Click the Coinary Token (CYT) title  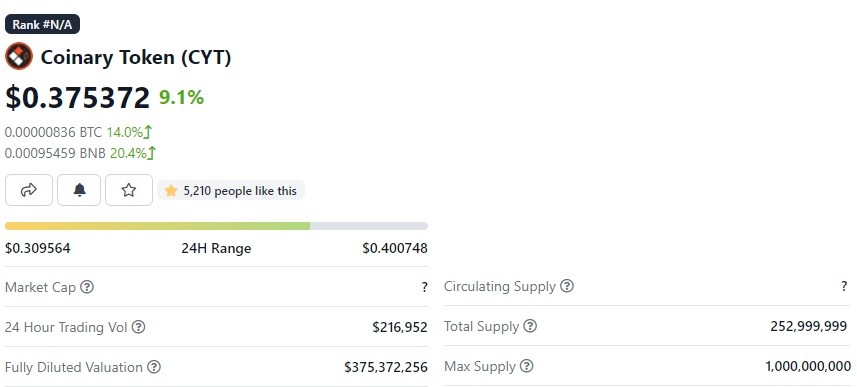point(136,57)
